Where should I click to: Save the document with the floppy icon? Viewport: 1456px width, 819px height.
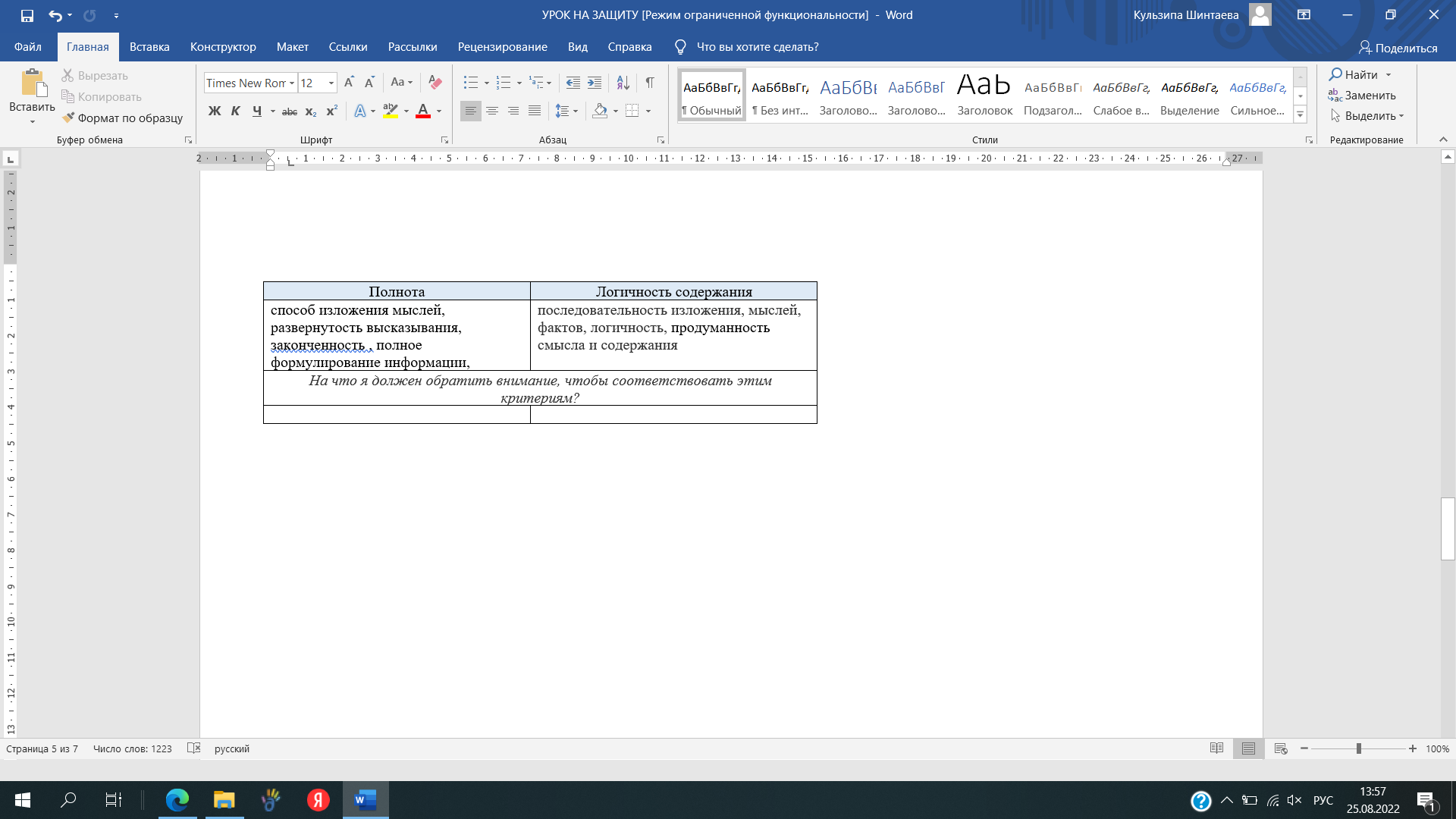[27, 15]
